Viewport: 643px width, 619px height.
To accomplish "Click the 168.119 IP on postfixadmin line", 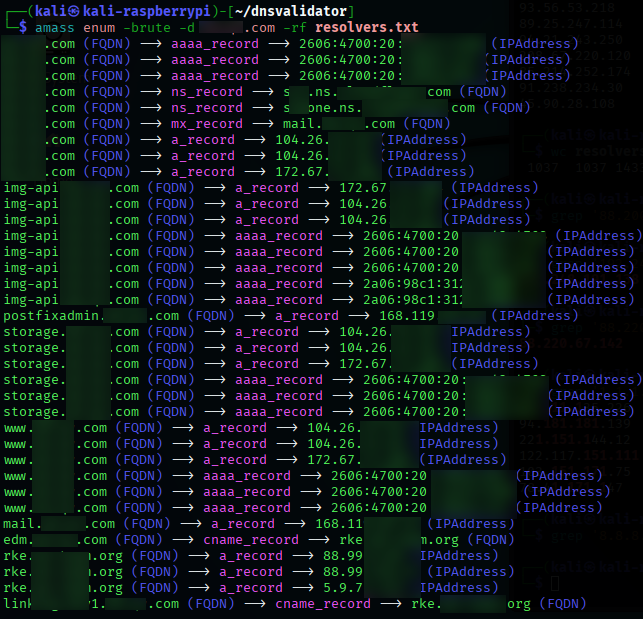I will 407,316.
